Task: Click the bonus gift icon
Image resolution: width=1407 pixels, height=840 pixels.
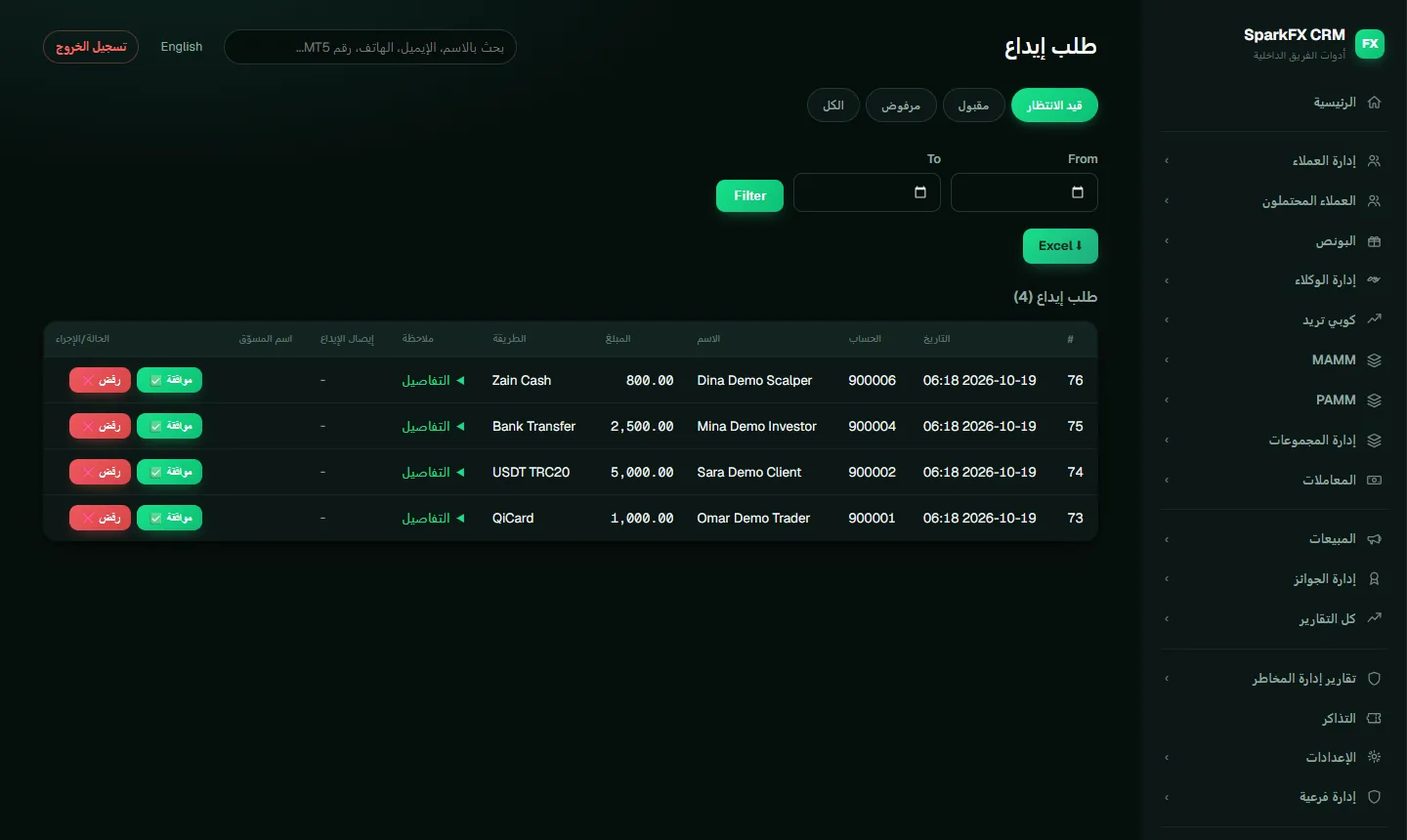Action: (1374, 241)
